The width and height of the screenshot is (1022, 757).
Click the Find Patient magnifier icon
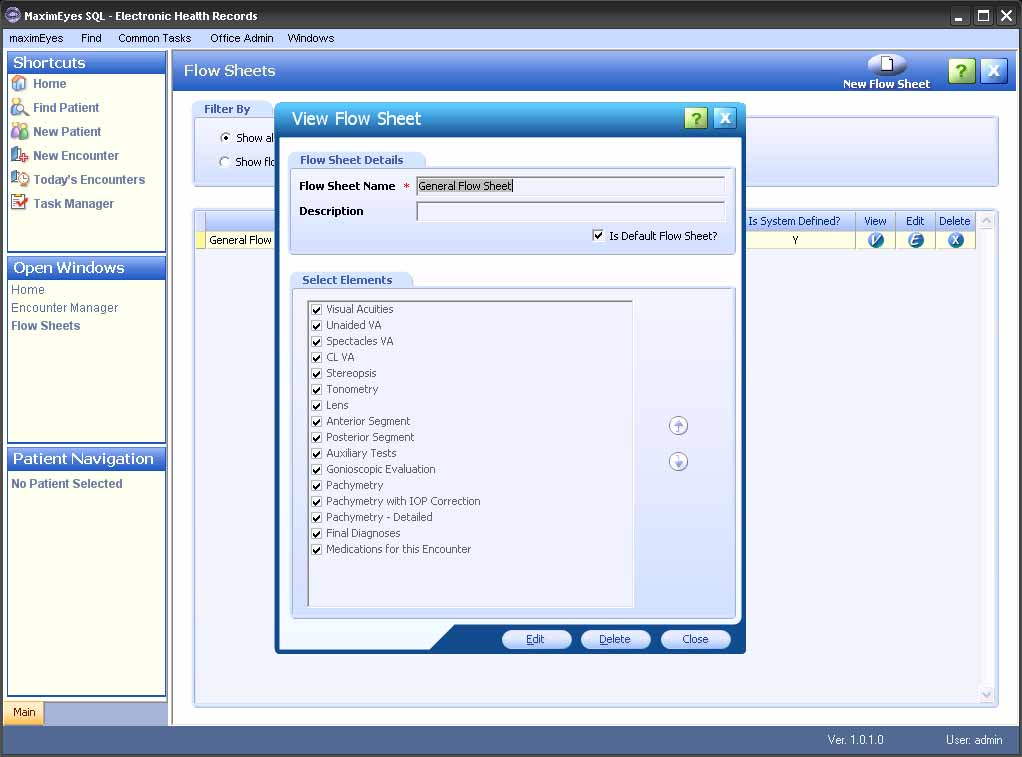tap(19, 108)
